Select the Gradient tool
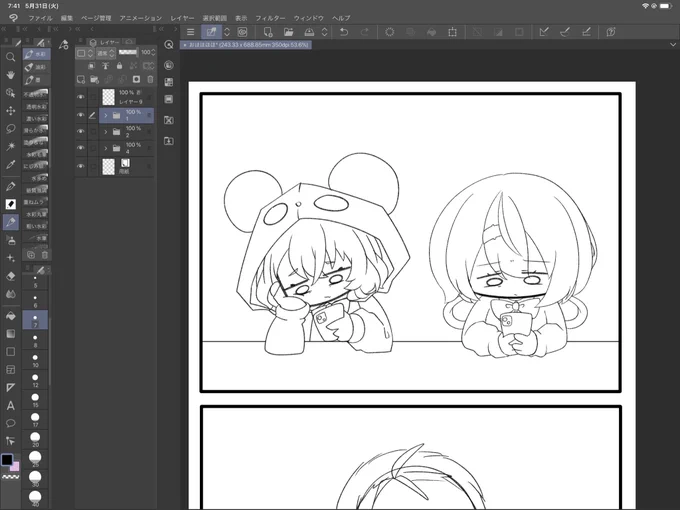 click(x=10, y=333)
